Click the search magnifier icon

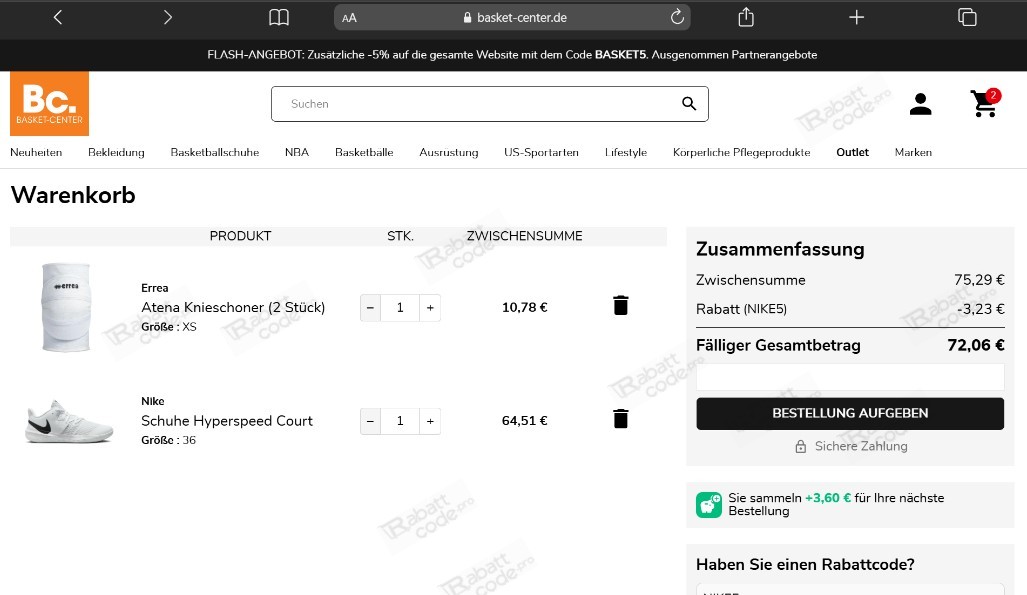point(689,104)
